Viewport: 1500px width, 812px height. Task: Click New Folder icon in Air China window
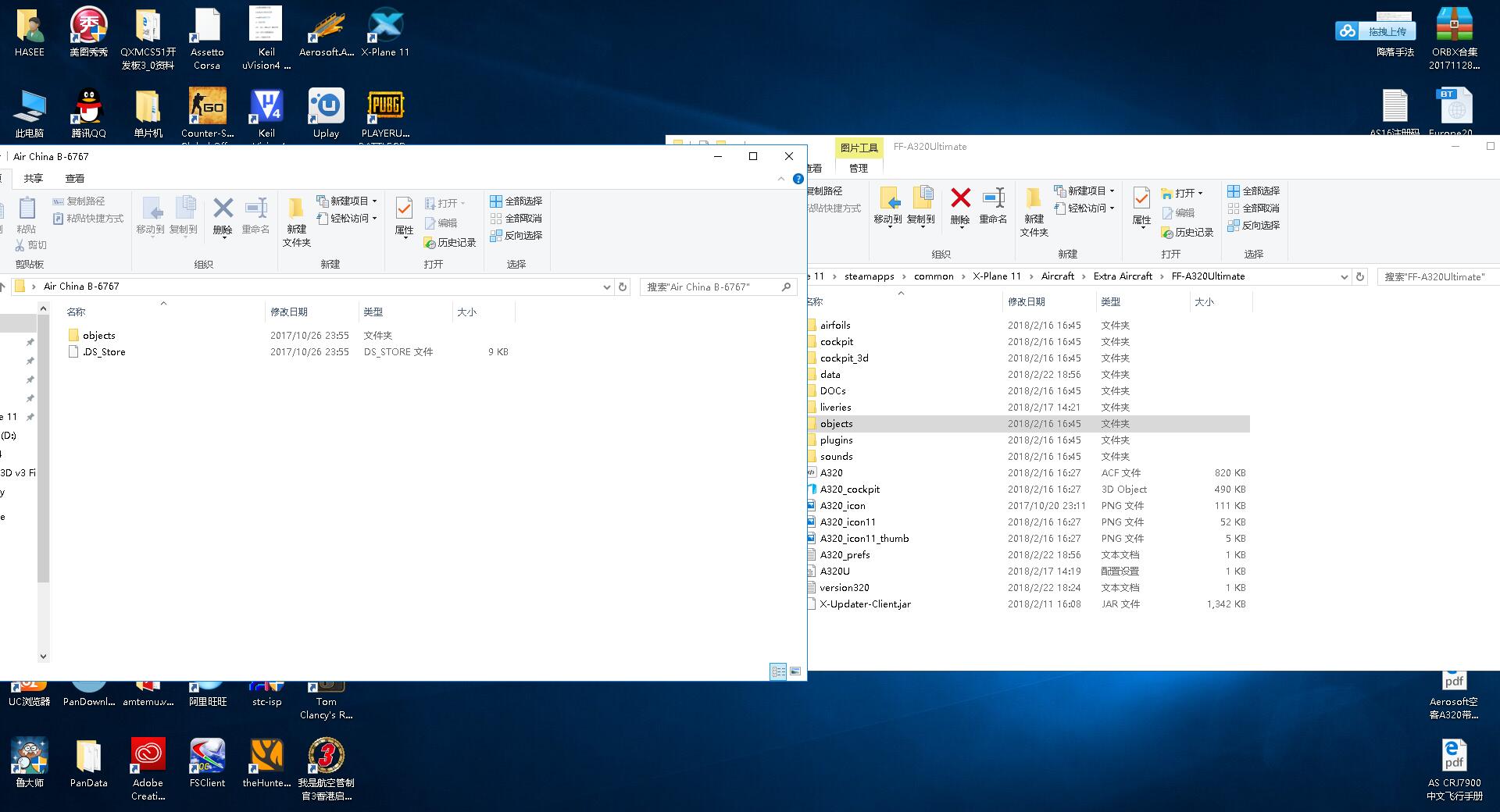point(296,208)
